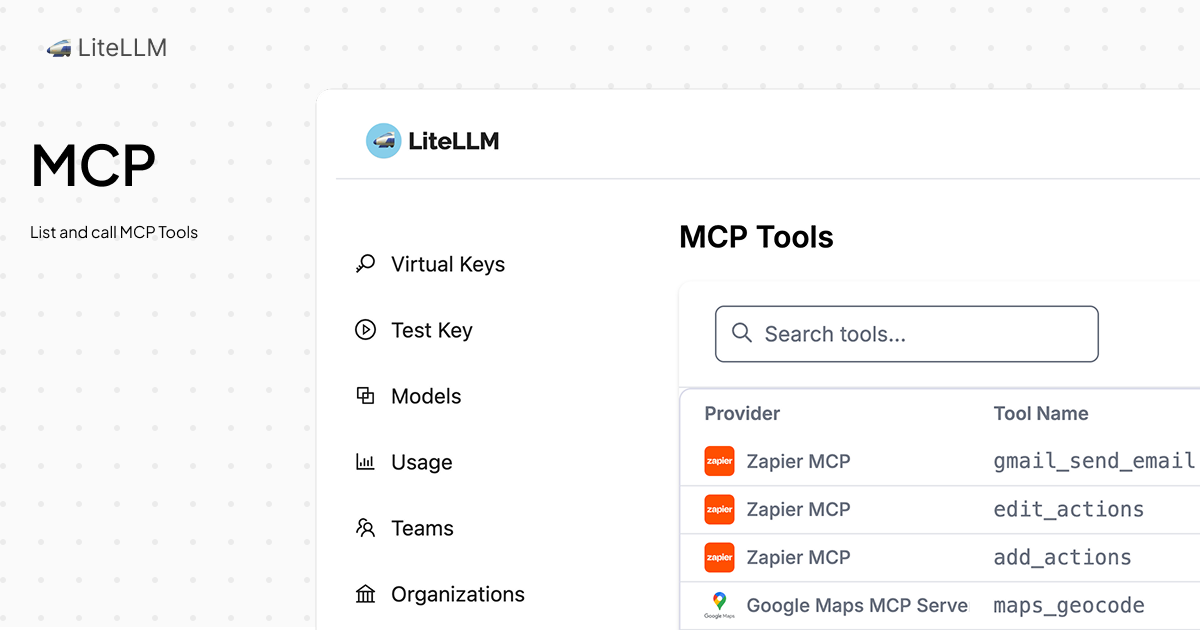Screen dimensions: 1200x630
Task: Select the Usage sidebar entry
Action: point(421,462)
